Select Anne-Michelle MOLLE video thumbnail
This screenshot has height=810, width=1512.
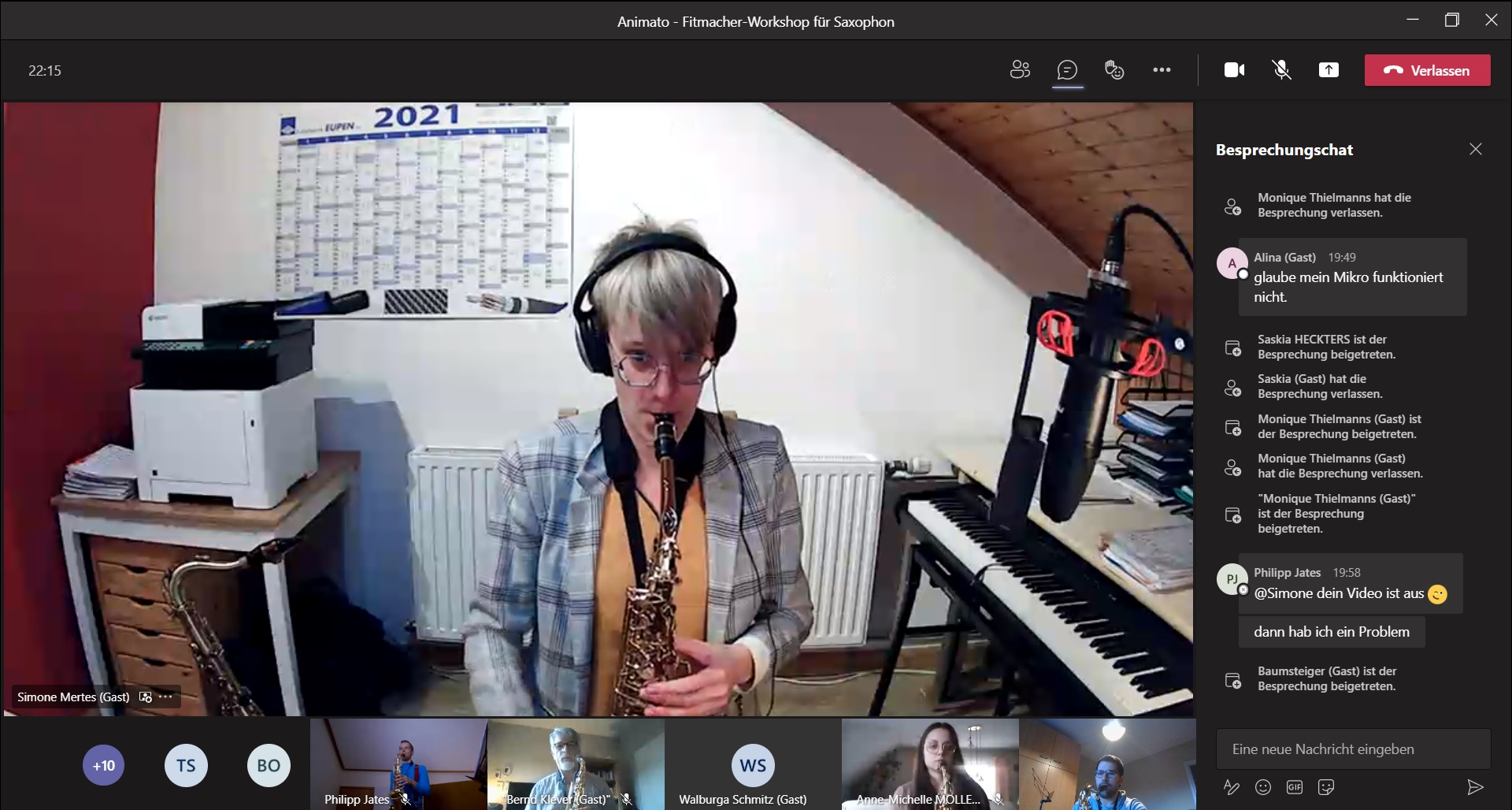[930, 764]
